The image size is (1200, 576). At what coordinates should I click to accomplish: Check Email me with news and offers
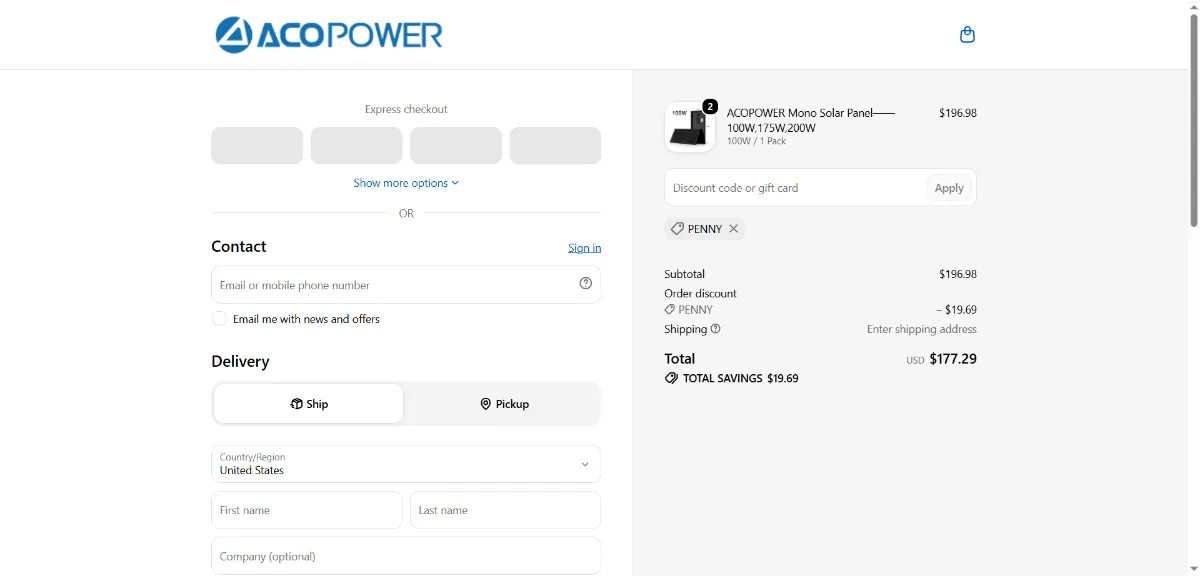click(219, 319)
